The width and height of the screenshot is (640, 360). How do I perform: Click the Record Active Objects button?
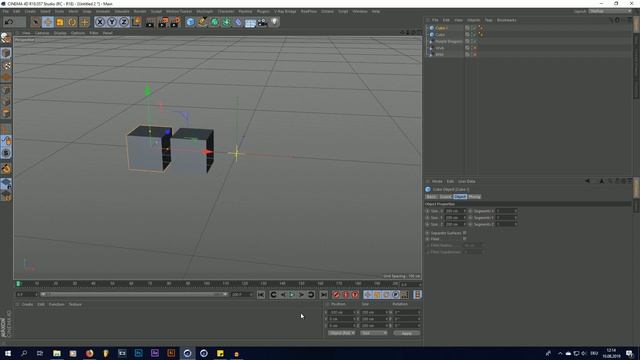pyautogui.click(x=336, y=295)
